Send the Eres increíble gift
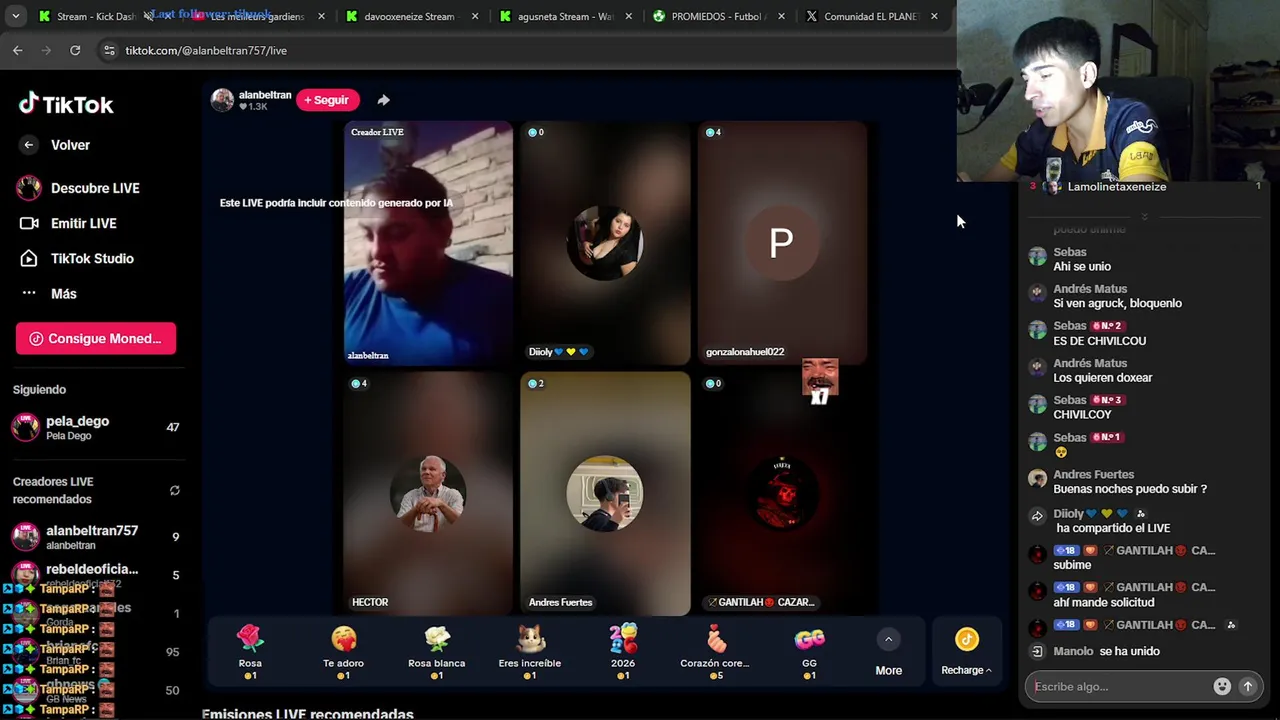The image size is (1280, 720). tap(530, 652)
